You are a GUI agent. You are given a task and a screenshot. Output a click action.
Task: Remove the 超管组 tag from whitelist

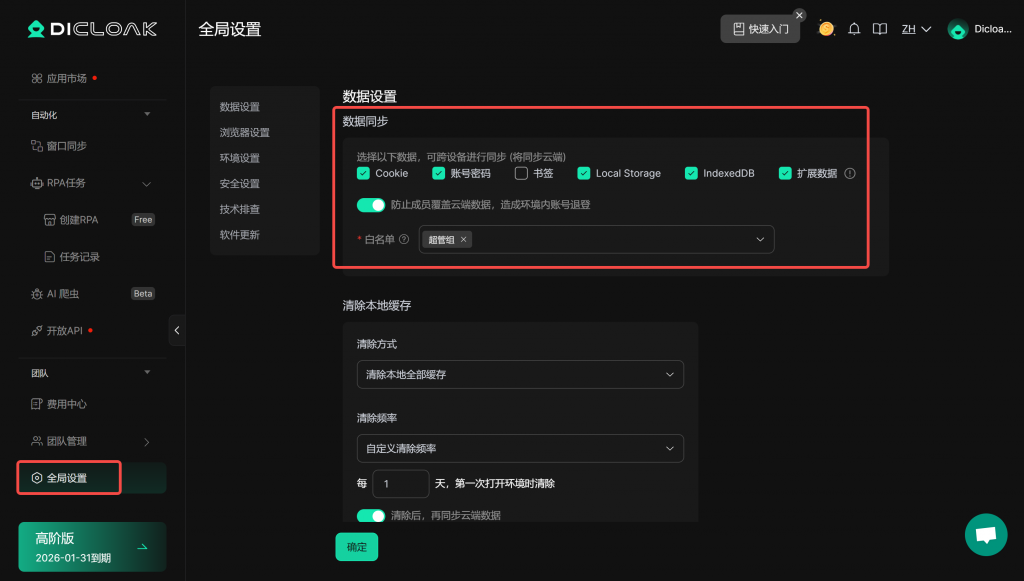point(463,240)
